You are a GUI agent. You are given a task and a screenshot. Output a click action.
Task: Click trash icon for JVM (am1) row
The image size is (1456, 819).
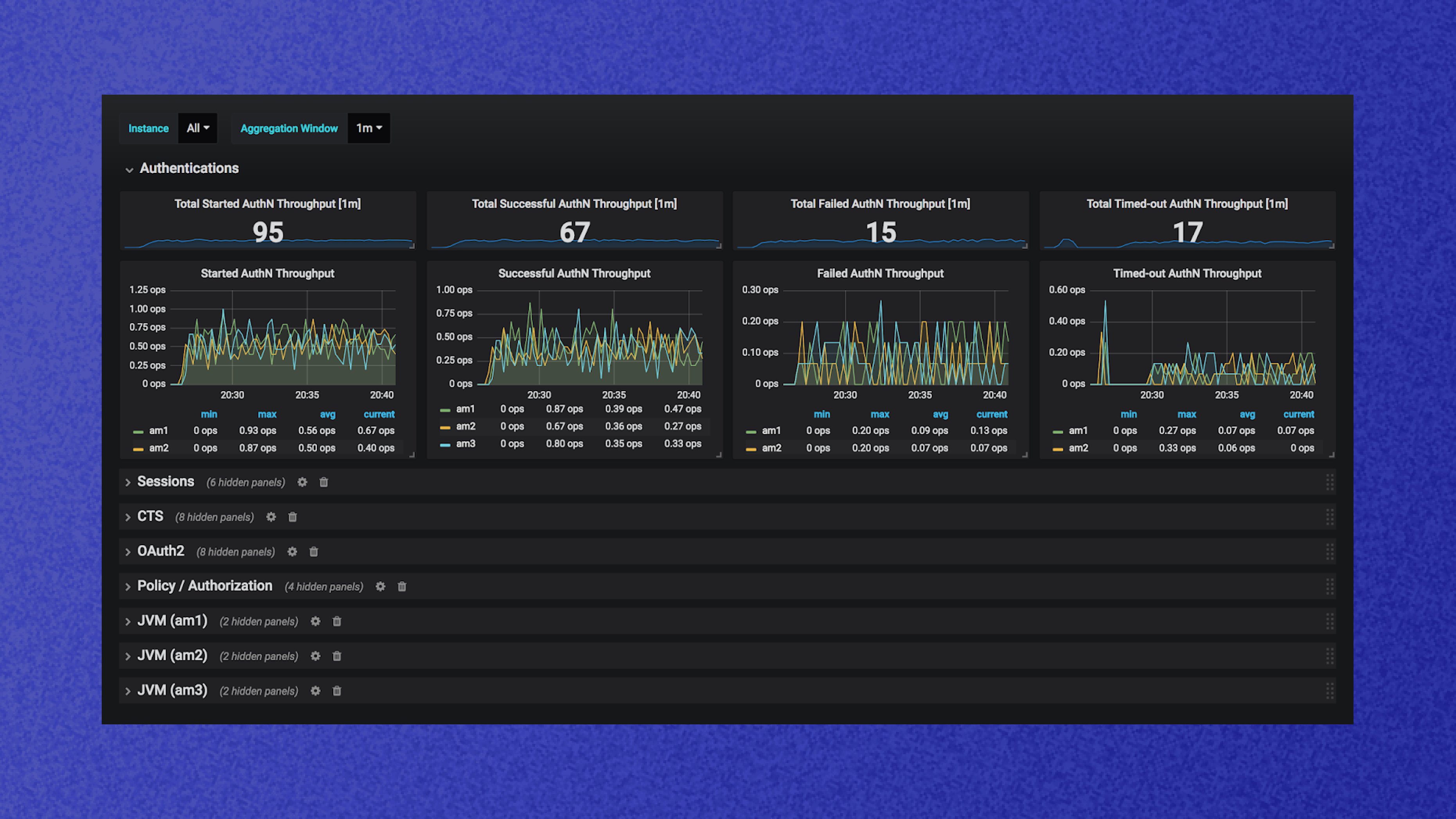pos(337,621)
